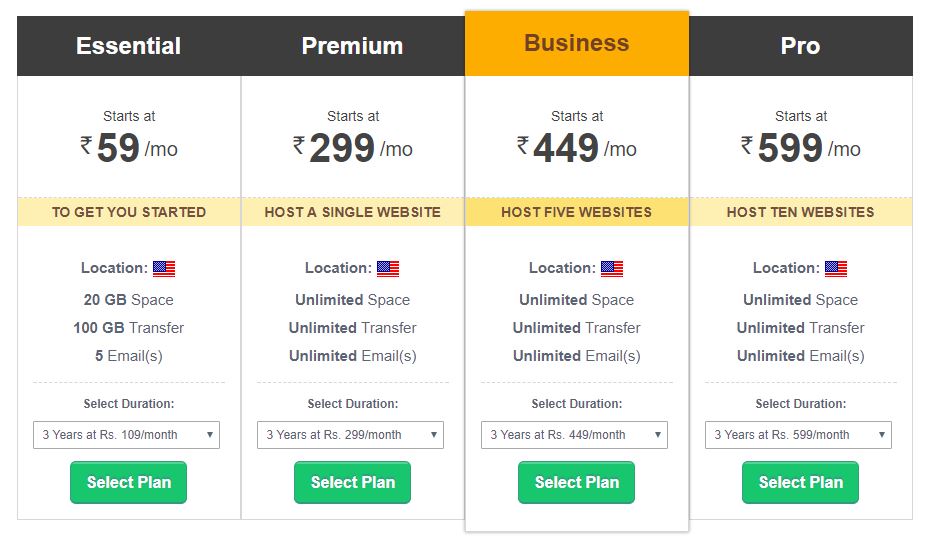The width and height of the screenshot is (927, 539).
Task: Click Select Plan for the Pro tier
Action: click(x=800, y=482)
